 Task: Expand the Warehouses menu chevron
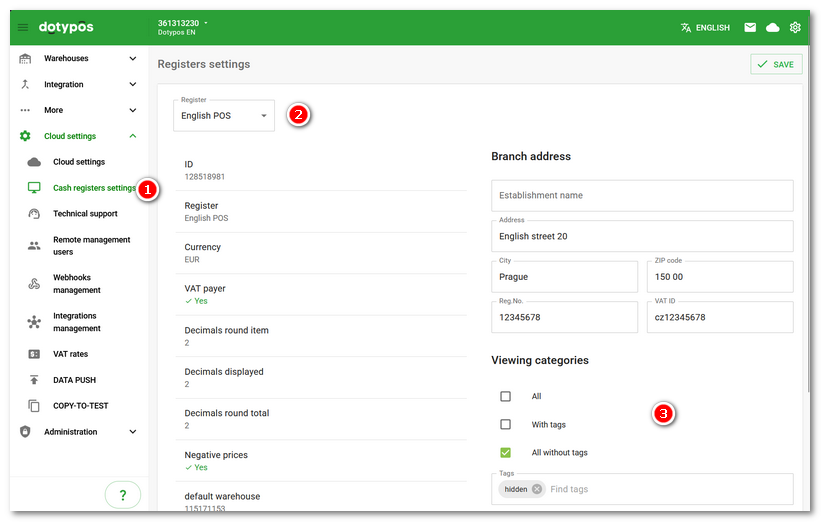[x=133, y=58]
